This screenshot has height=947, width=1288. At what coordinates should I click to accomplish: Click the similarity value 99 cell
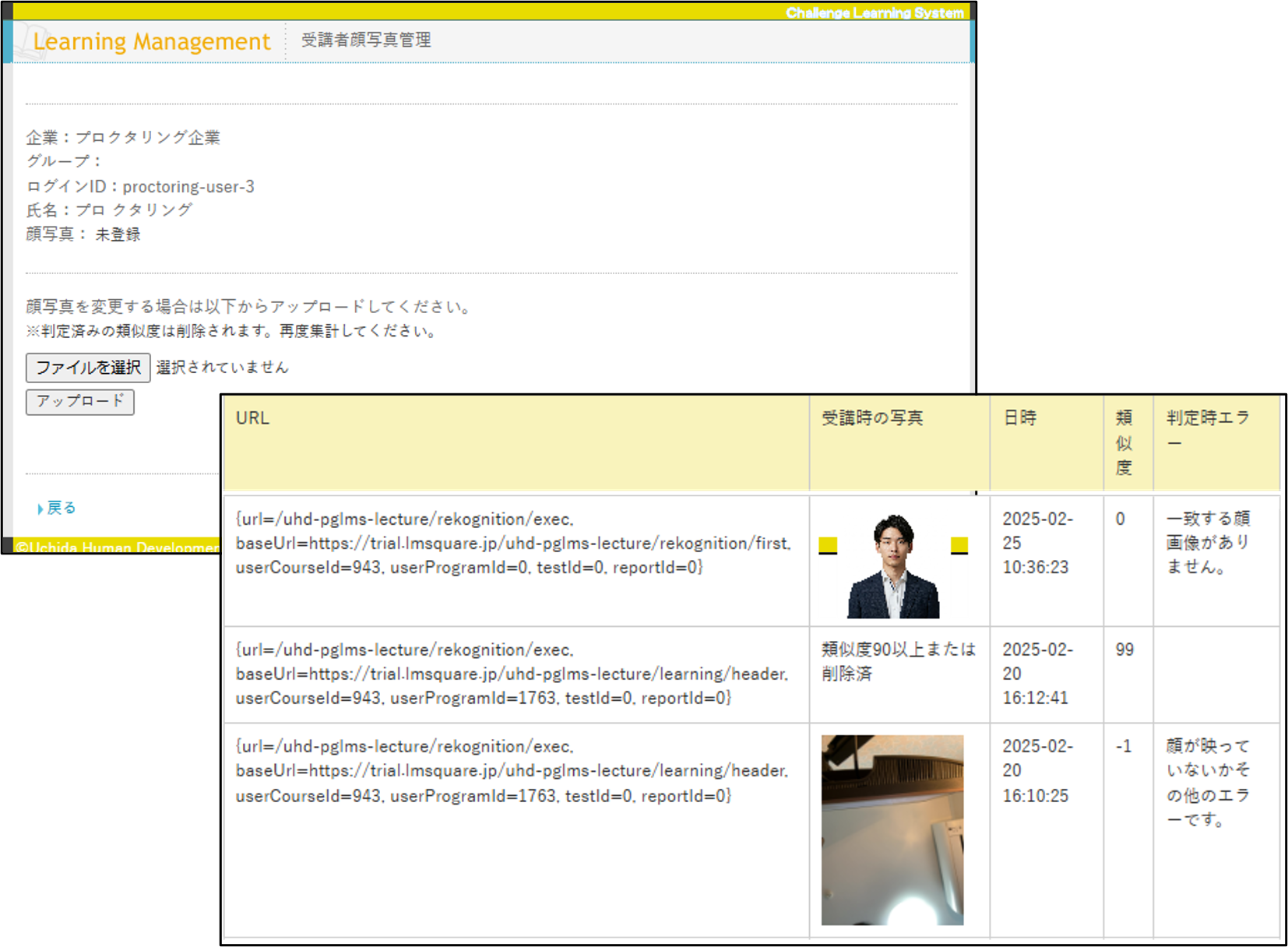(x=1124, y=650)
